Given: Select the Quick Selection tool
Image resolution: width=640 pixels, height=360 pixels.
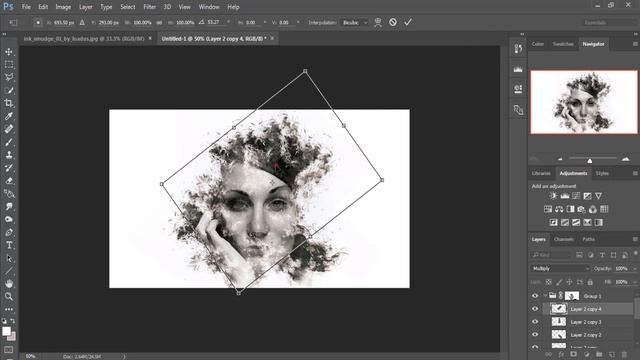Looking at the screenshot, I should (9, 90).
